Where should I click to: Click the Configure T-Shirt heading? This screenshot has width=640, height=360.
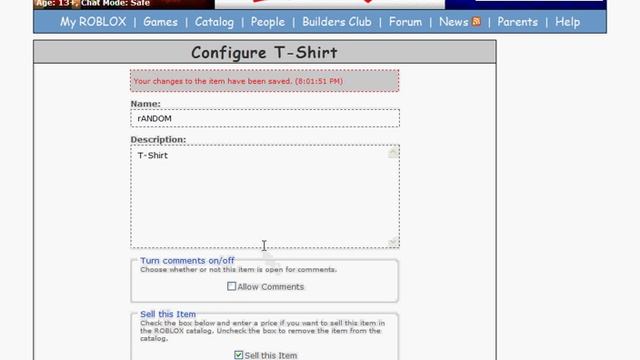pyautogui.click(x=264, y=53)
